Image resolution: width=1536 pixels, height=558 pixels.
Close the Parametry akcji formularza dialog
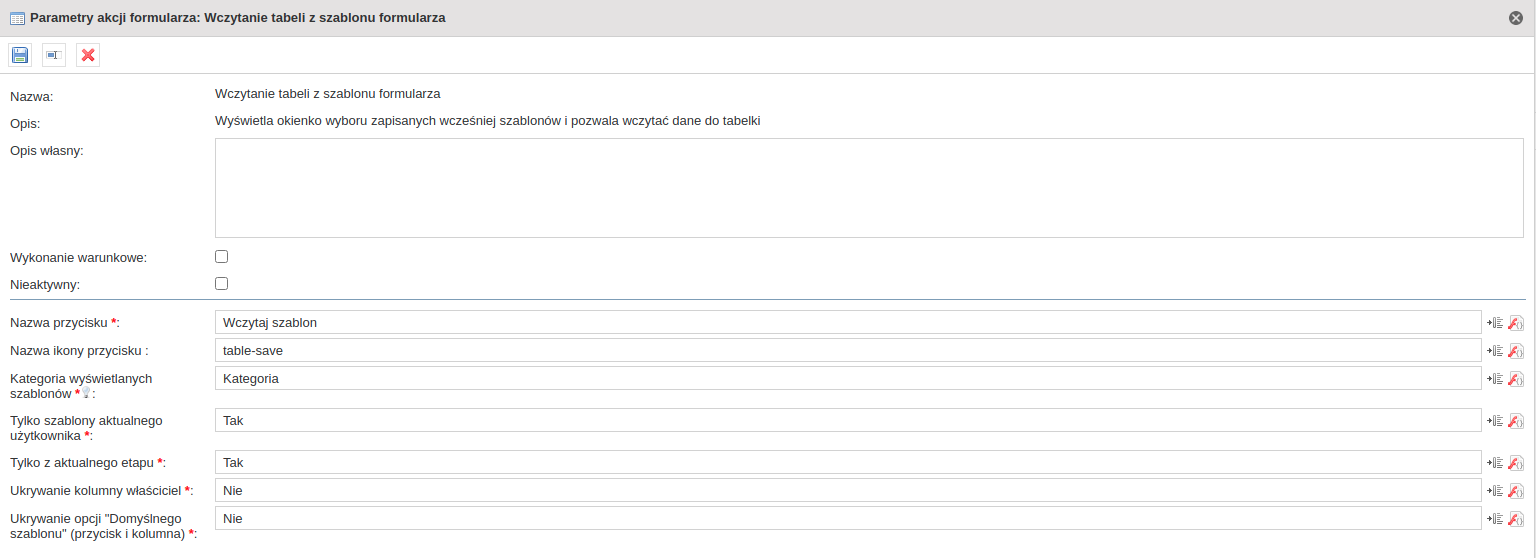click(x=1516, y=18)
